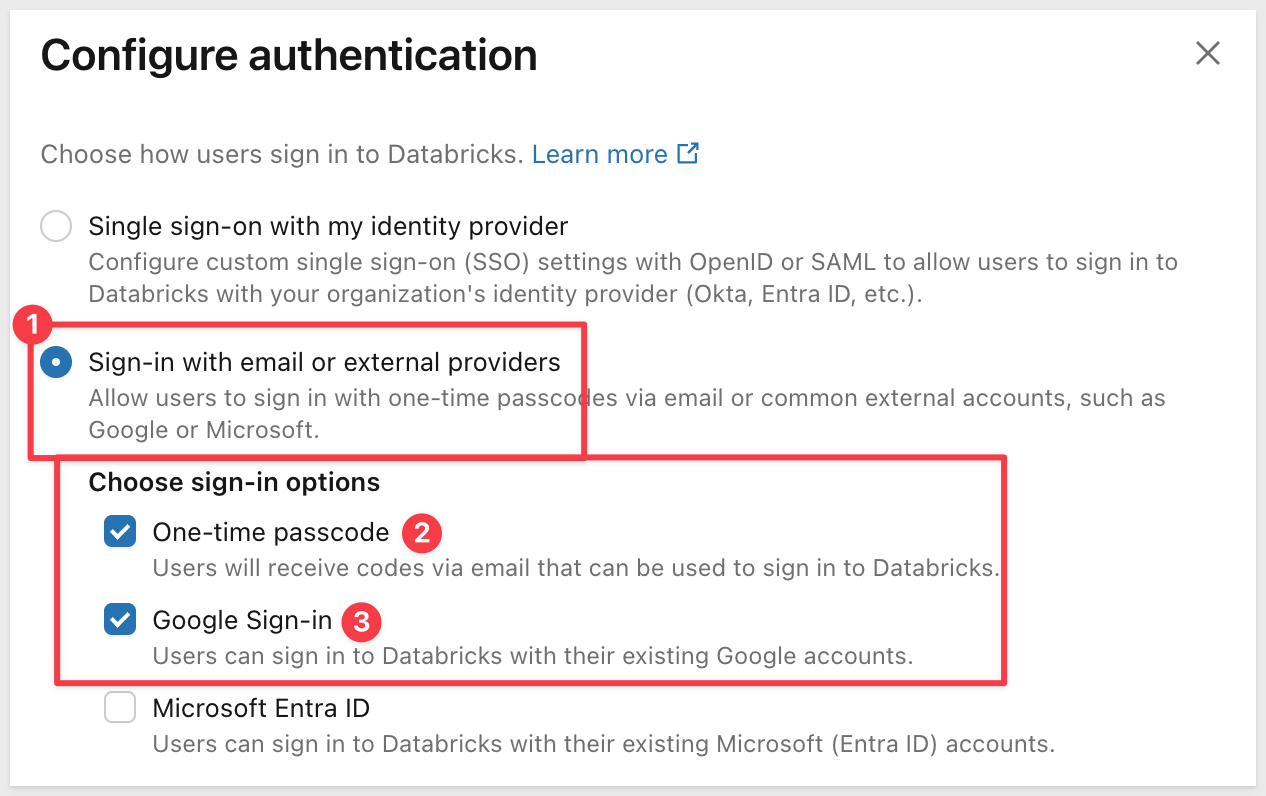Disable the Google Sign-in checkbox
Image resolution: width=1266 pixels, height=796 pixels.
(x=120, y=620)
